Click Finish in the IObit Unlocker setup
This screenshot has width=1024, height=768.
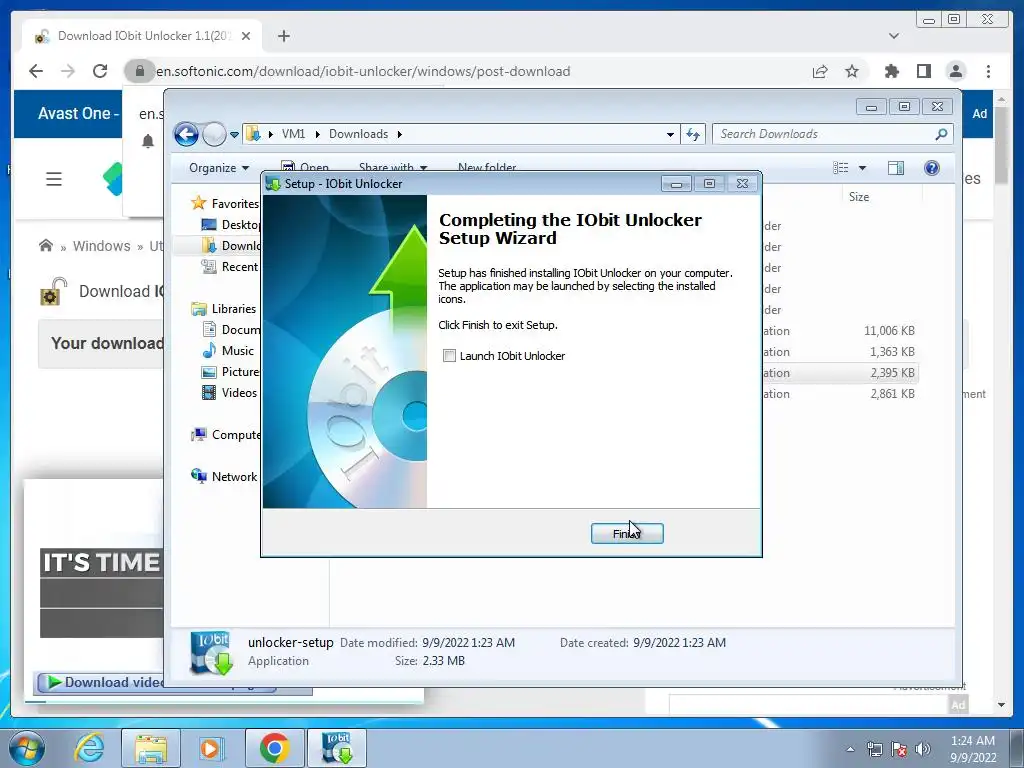627,534
